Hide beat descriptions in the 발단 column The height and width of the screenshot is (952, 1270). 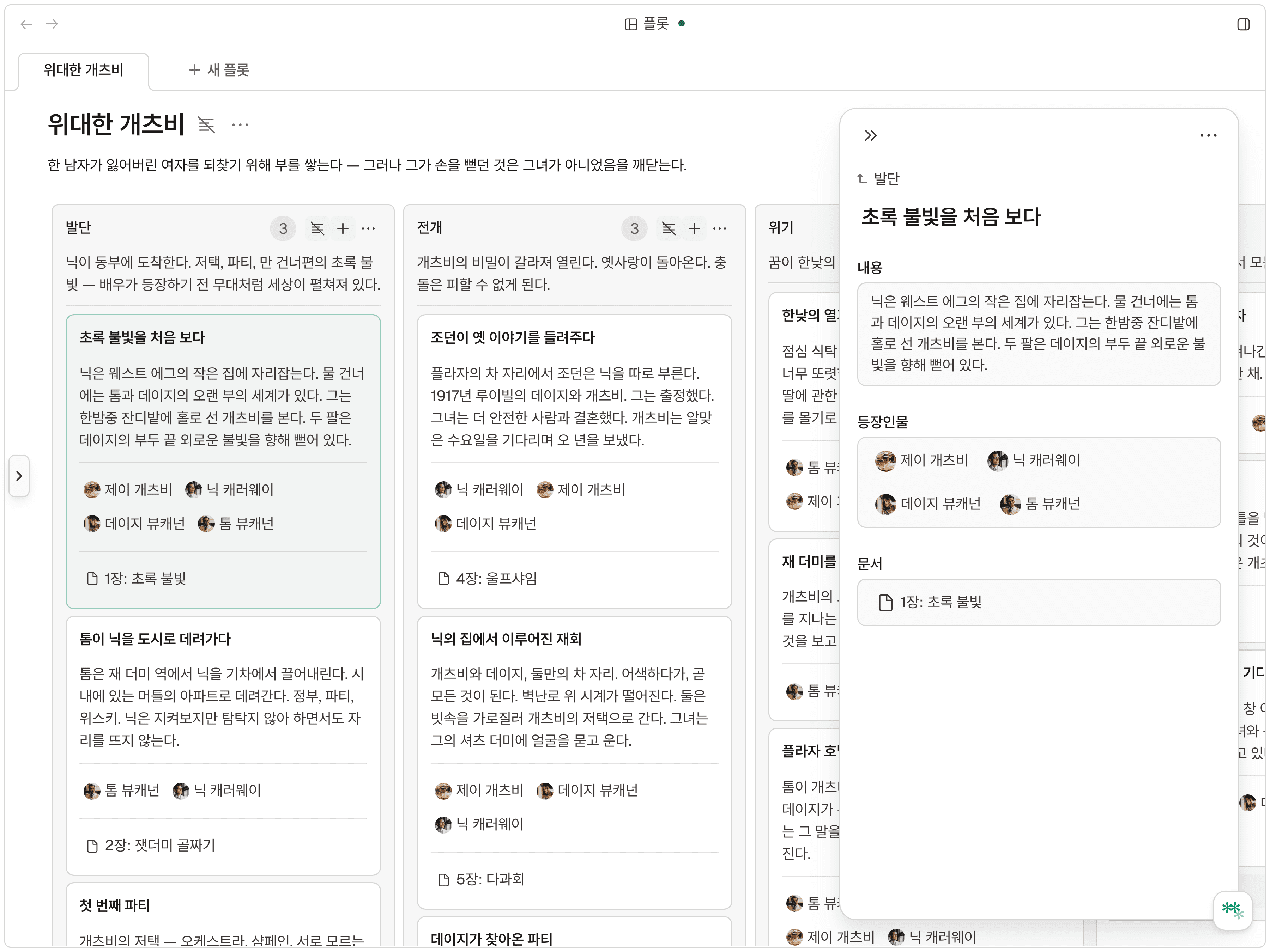coord(317,228)
